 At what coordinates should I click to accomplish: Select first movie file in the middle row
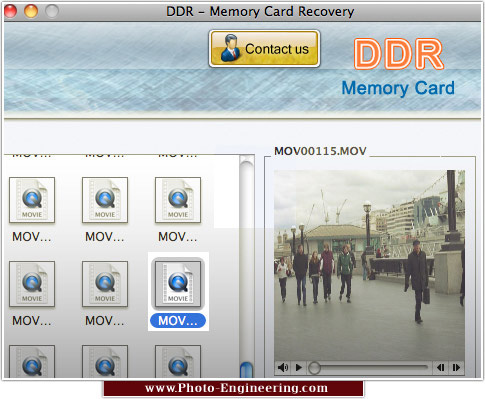(32, 284)
